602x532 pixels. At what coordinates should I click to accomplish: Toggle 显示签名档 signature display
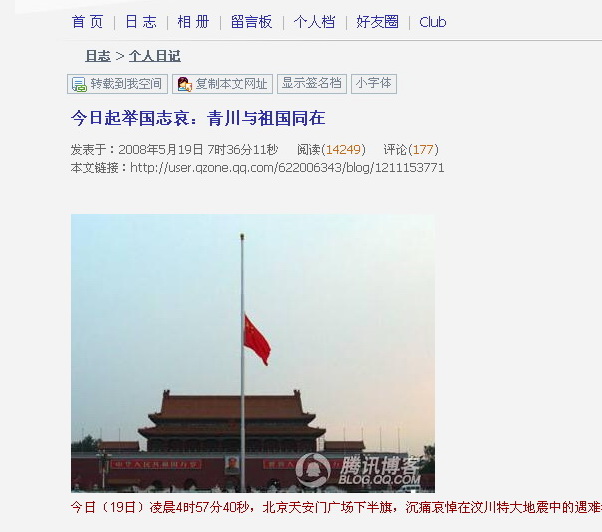coord(312,84)
